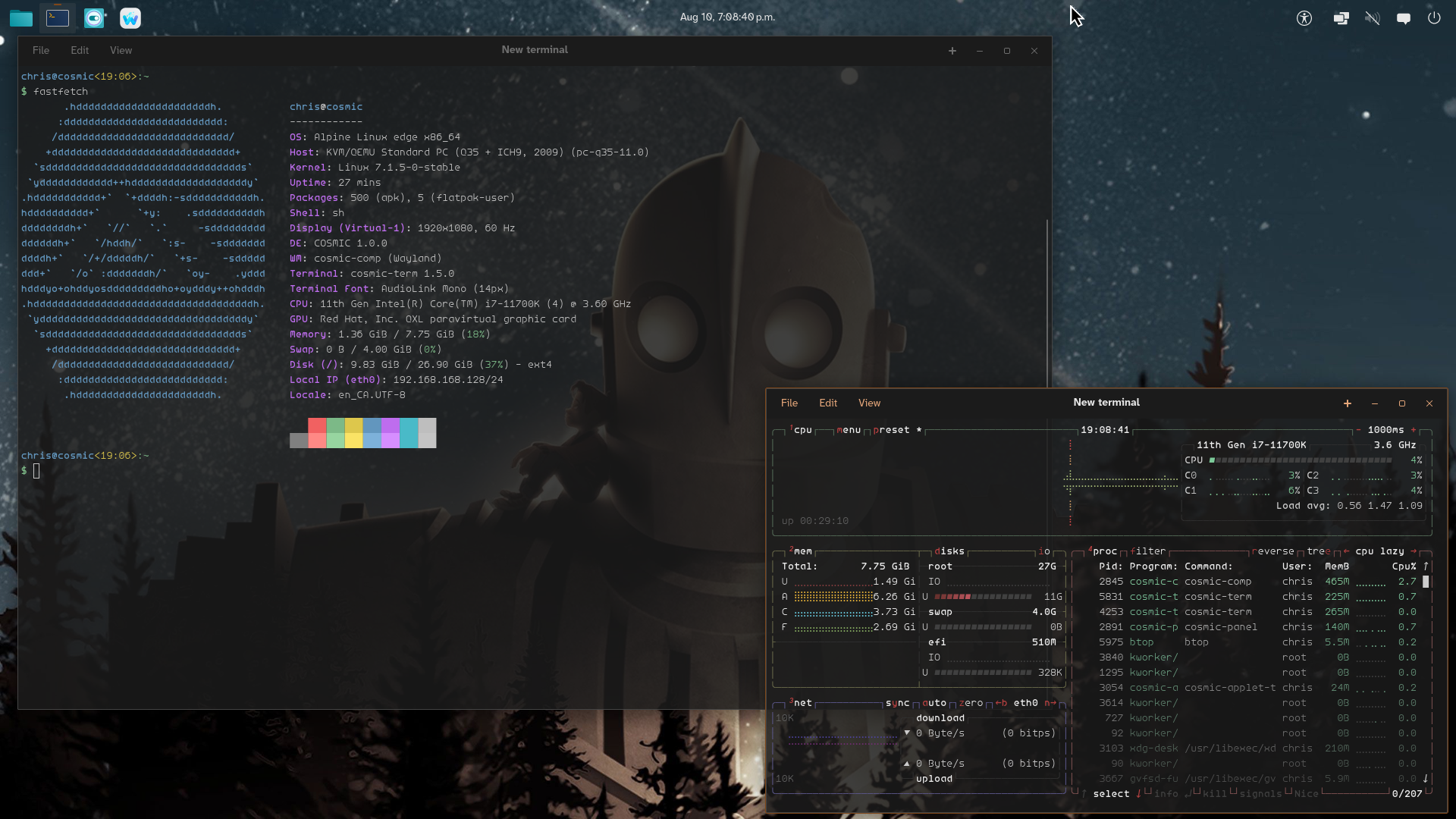Open the accessibility applet in the panel
The height and width of the screenshot is (819, 1456).
click(x=1304, y=17)
